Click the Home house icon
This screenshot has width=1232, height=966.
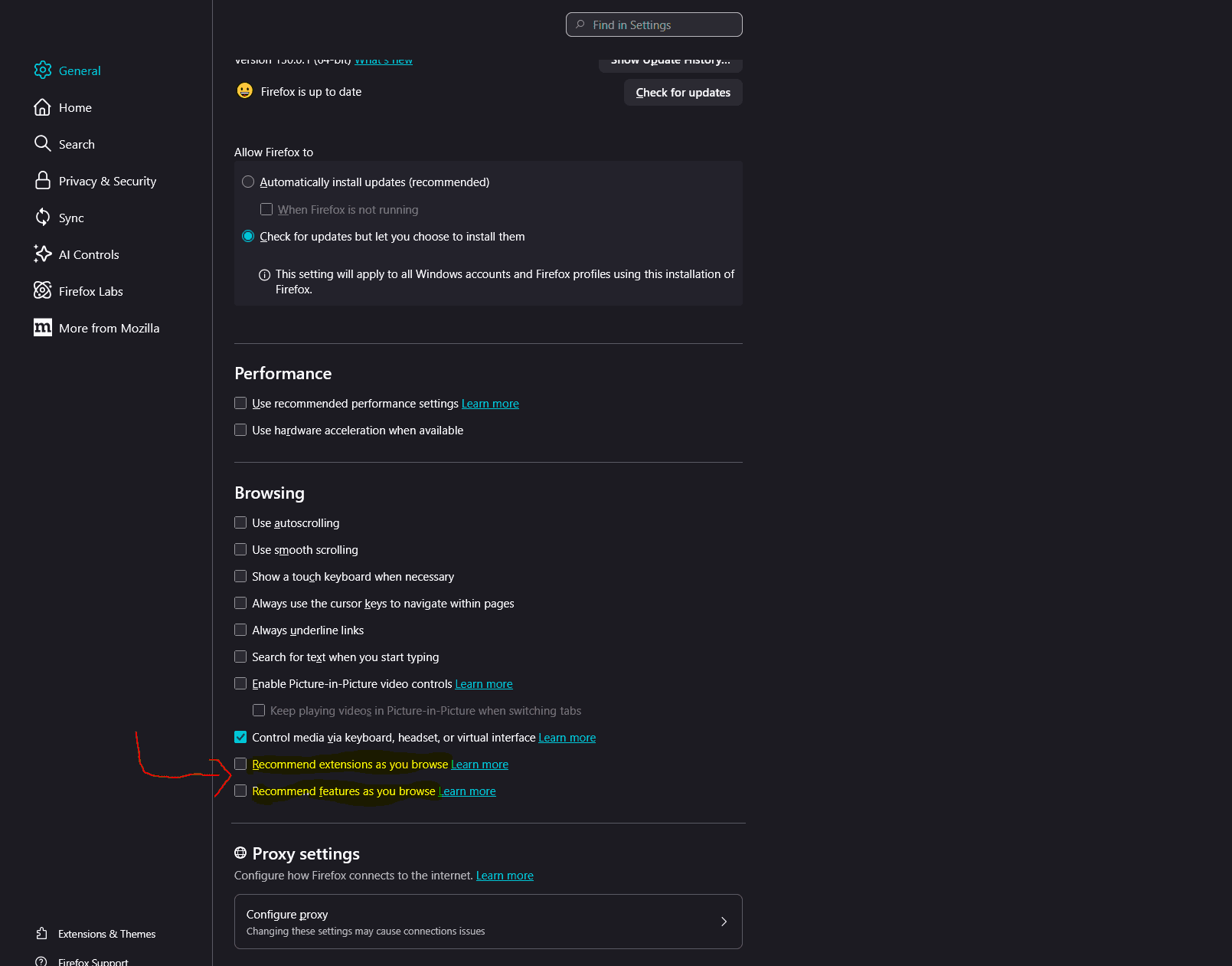[x=43, y=107]
